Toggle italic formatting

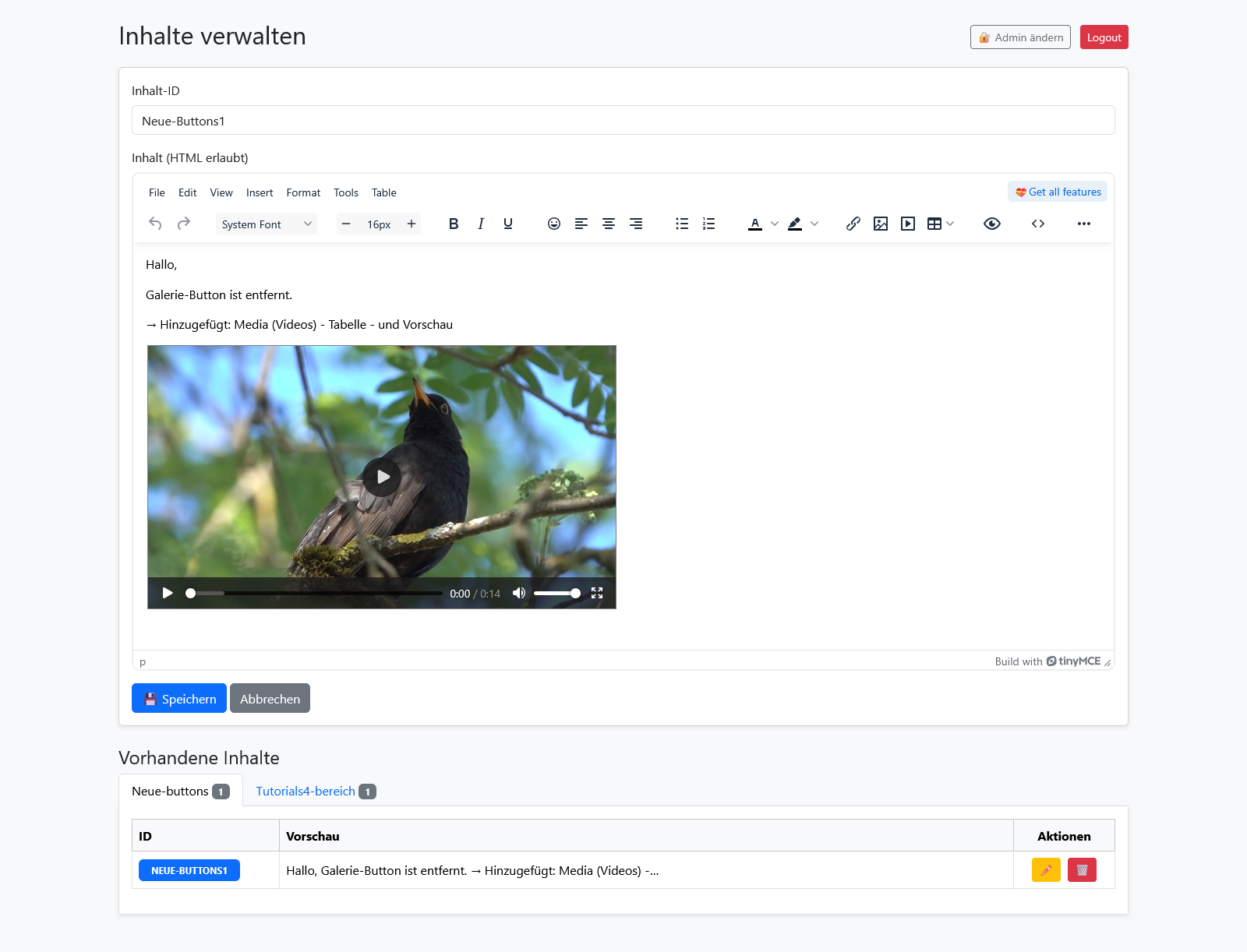tap(481, 224)
